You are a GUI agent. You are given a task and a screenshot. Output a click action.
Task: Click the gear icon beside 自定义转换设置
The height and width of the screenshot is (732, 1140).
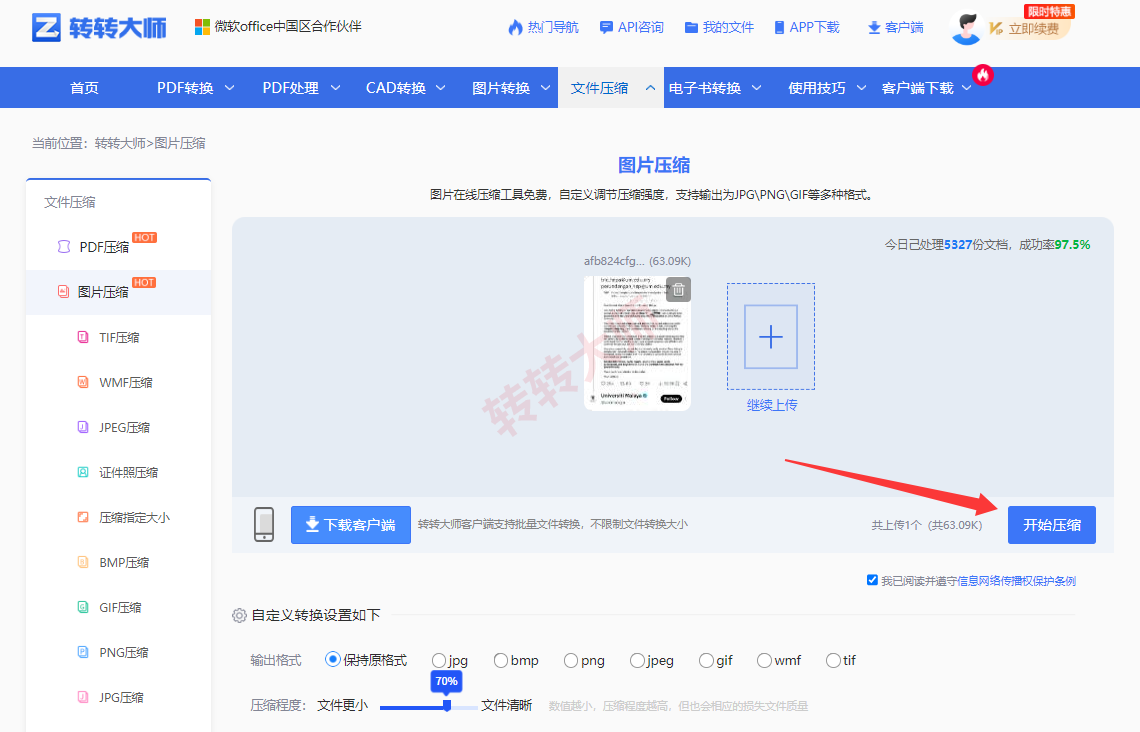coord(239,616)
